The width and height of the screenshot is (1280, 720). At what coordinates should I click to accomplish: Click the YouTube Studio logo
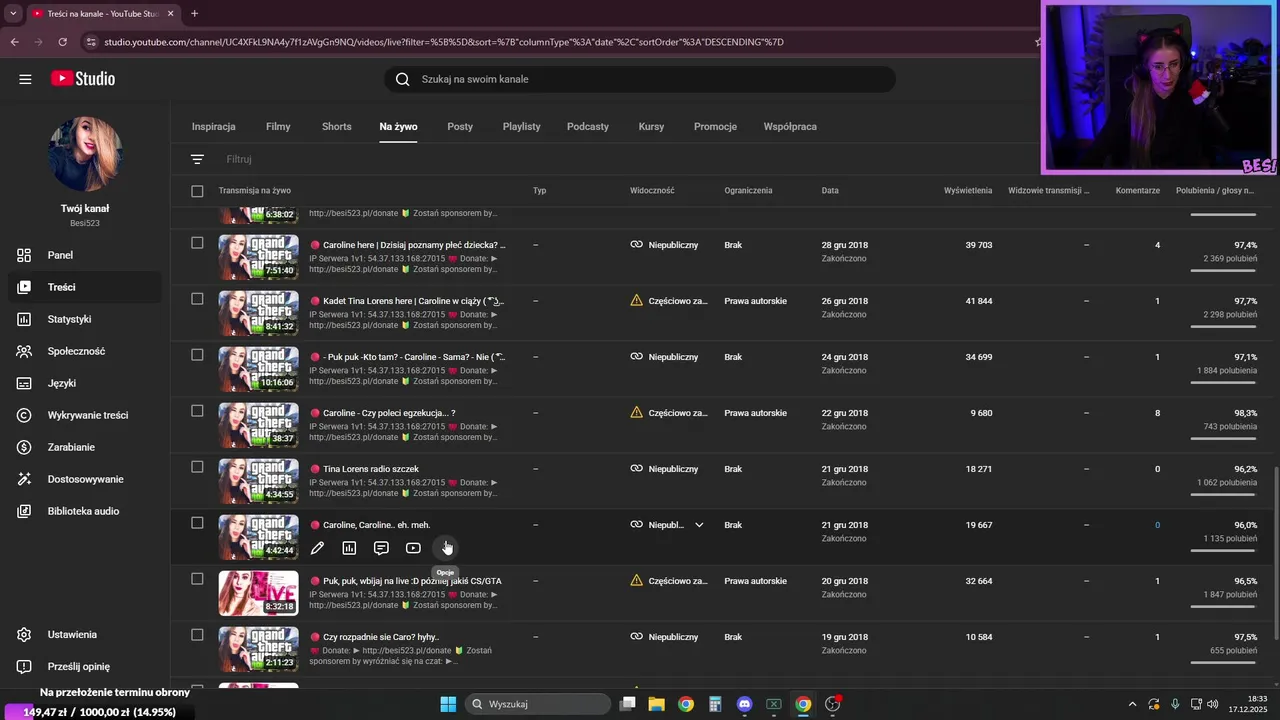83,79
